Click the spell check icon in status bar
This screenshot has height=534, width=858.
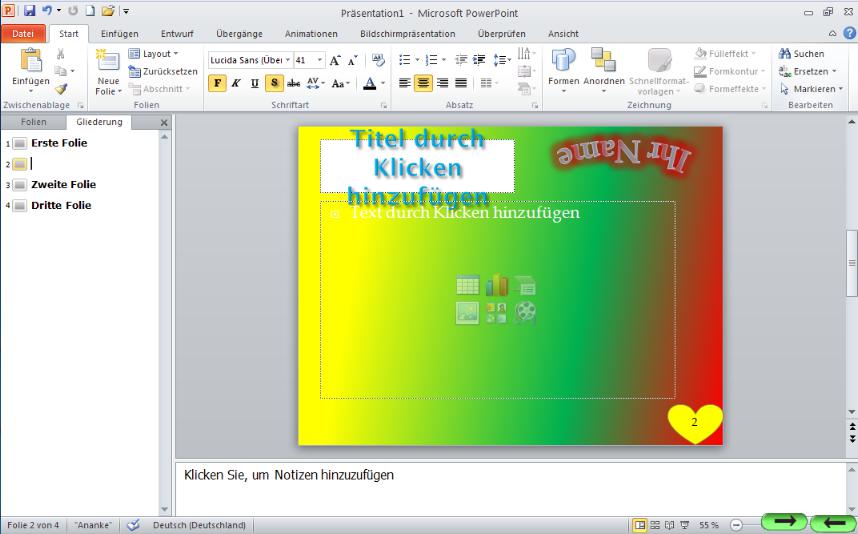pos(133,525)
